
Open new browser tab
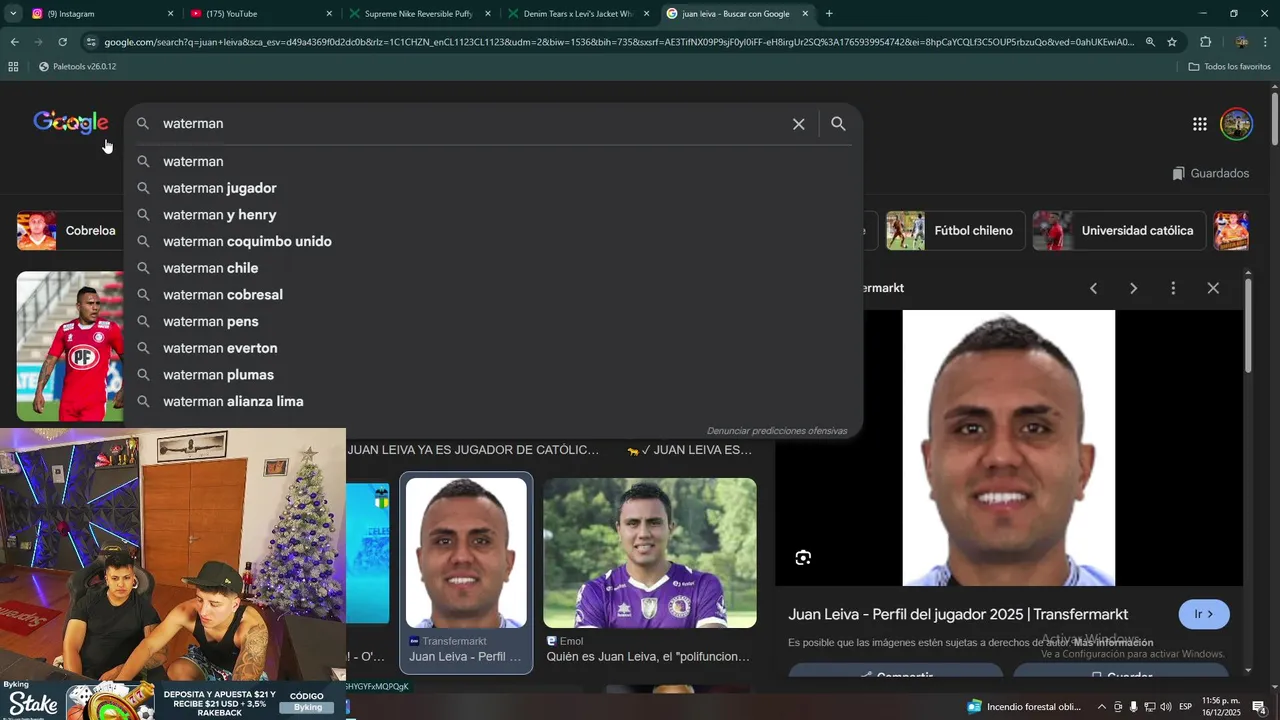829,14
